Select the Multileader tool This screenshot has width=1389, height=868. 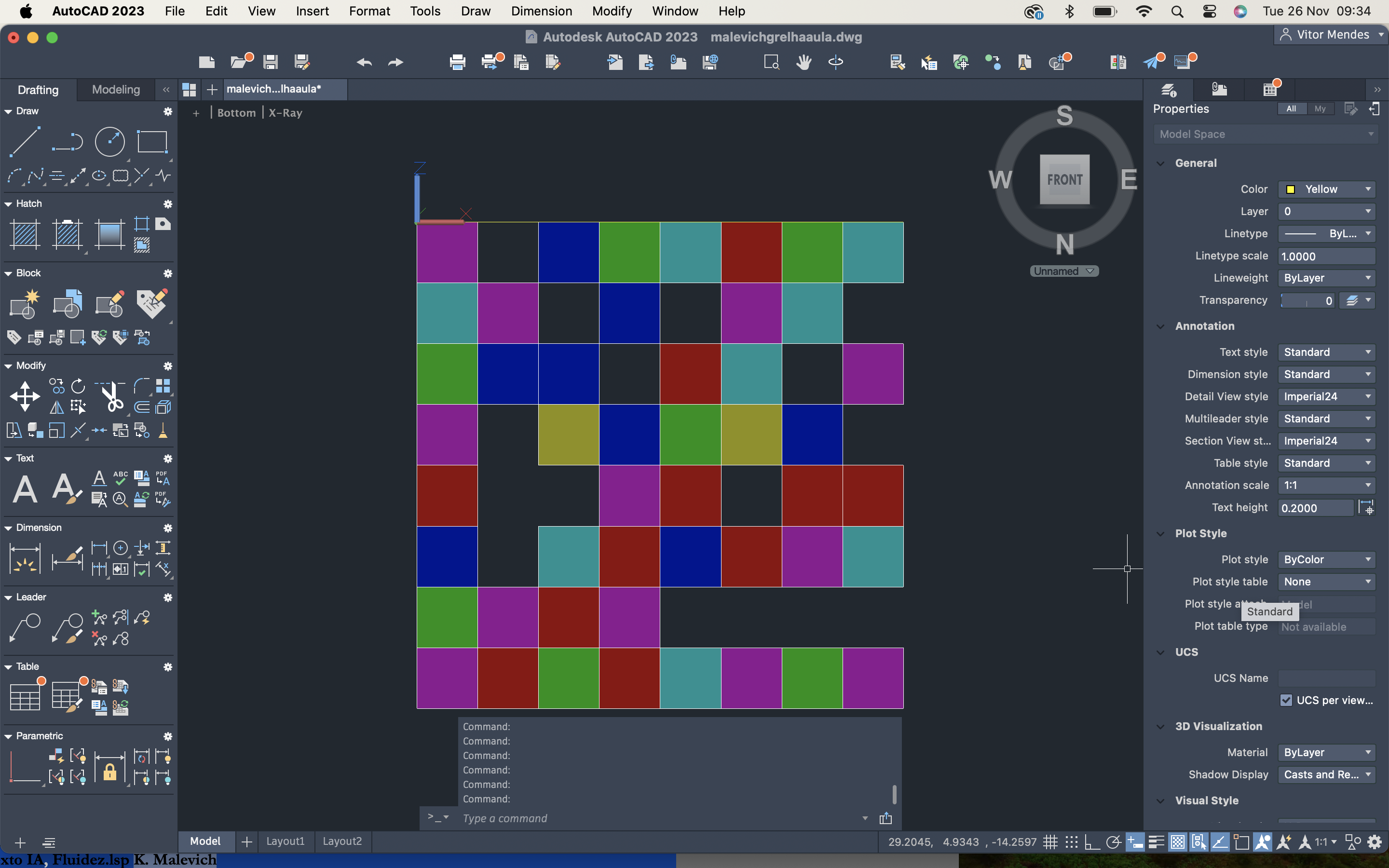[x=25, y=627]
